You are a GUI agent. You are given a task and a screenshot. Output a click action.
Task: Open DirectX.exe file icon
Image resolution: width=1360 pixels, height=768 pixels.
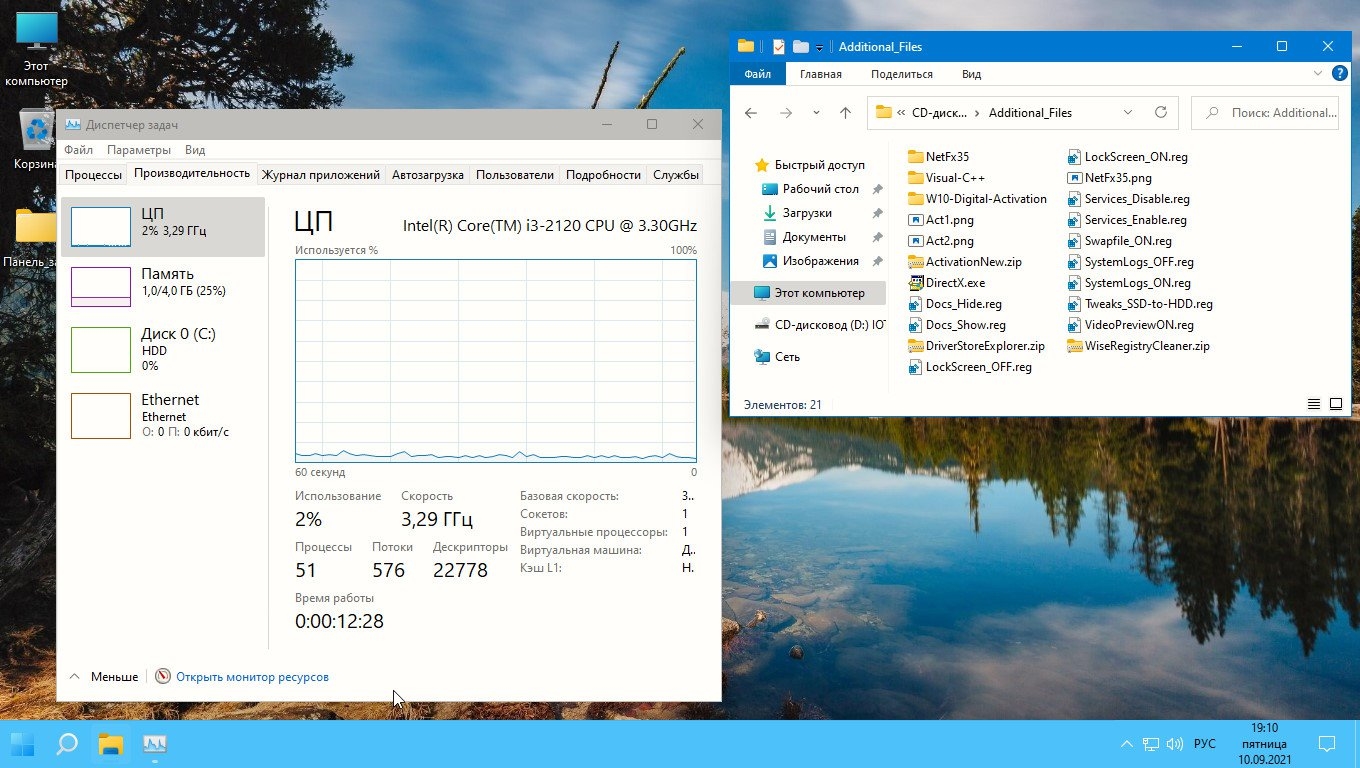tap(916, 283)
